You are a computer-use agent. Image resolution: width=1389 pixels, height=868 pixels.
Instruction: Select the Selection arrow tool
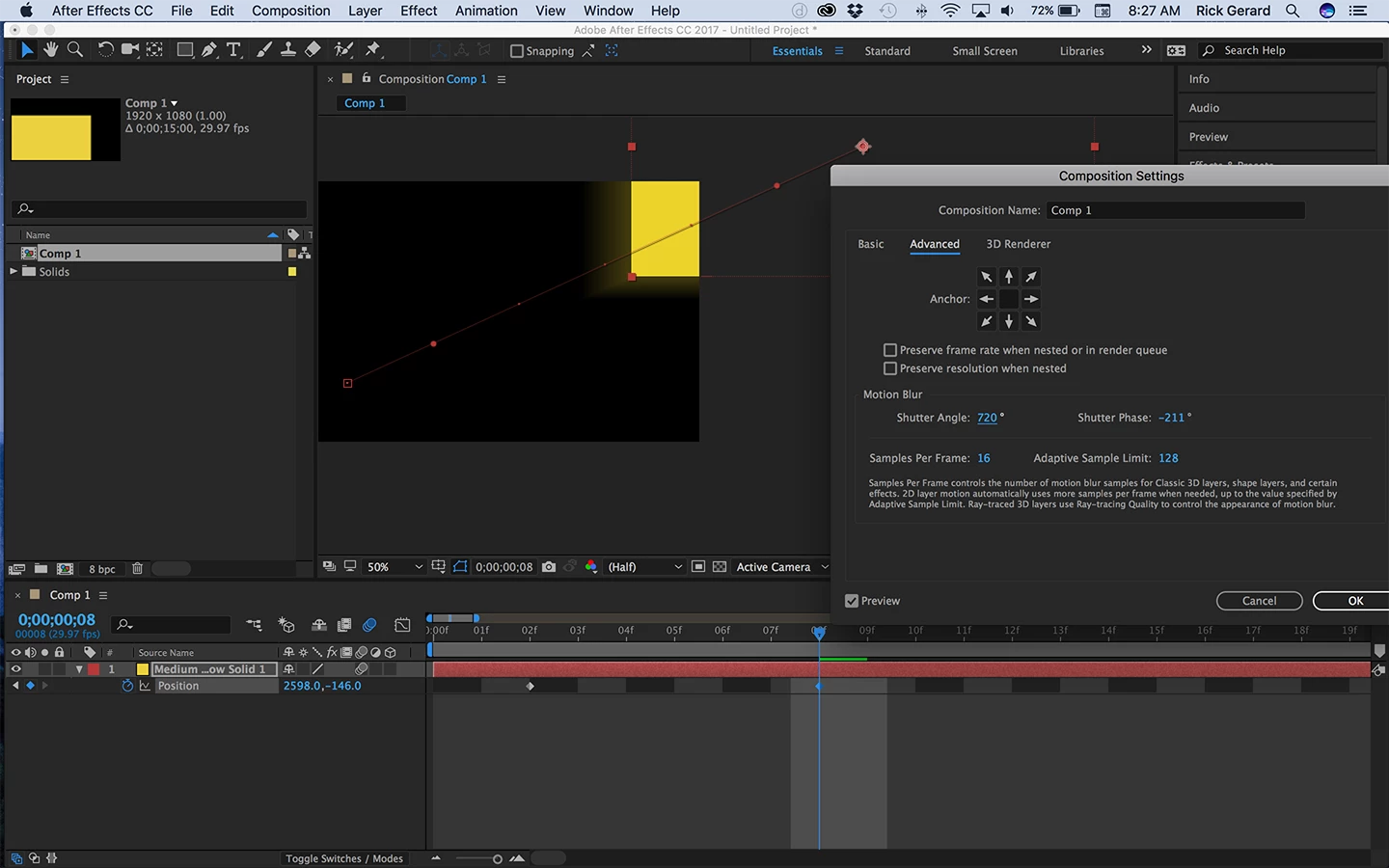(26, 50)
